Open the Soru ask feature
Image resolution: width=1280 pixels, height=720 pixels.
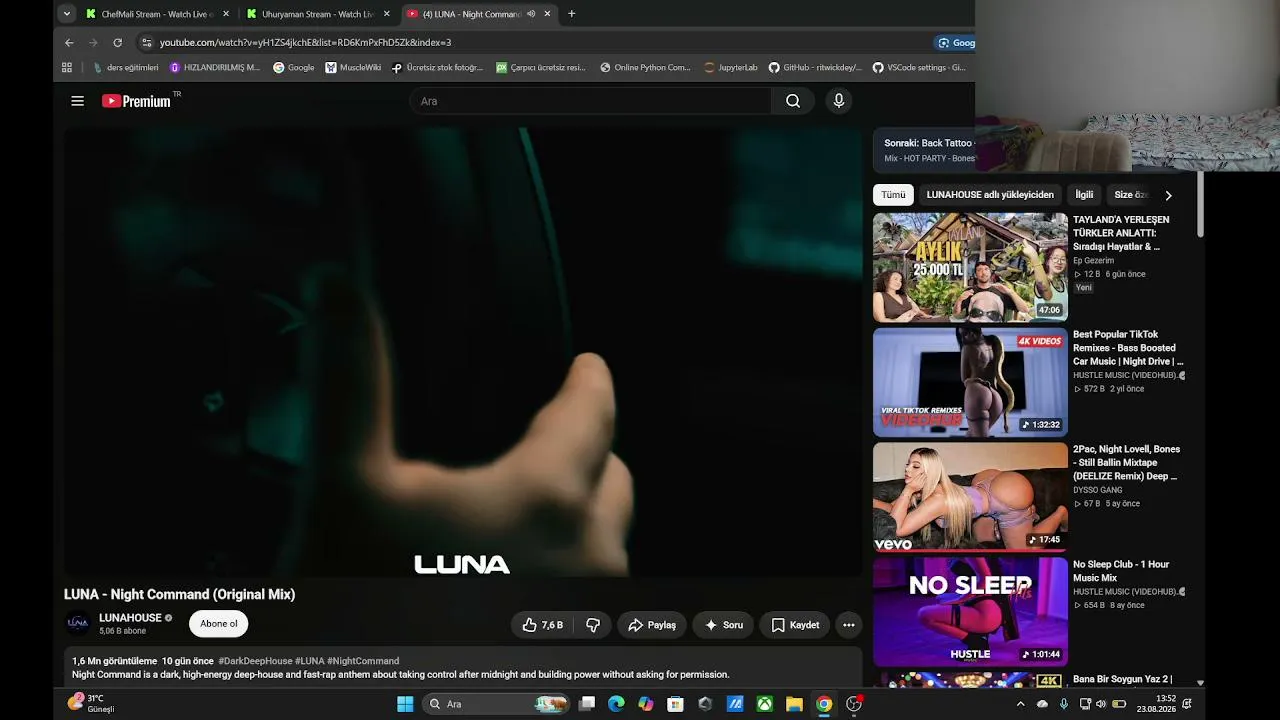[x=723, y=625]
